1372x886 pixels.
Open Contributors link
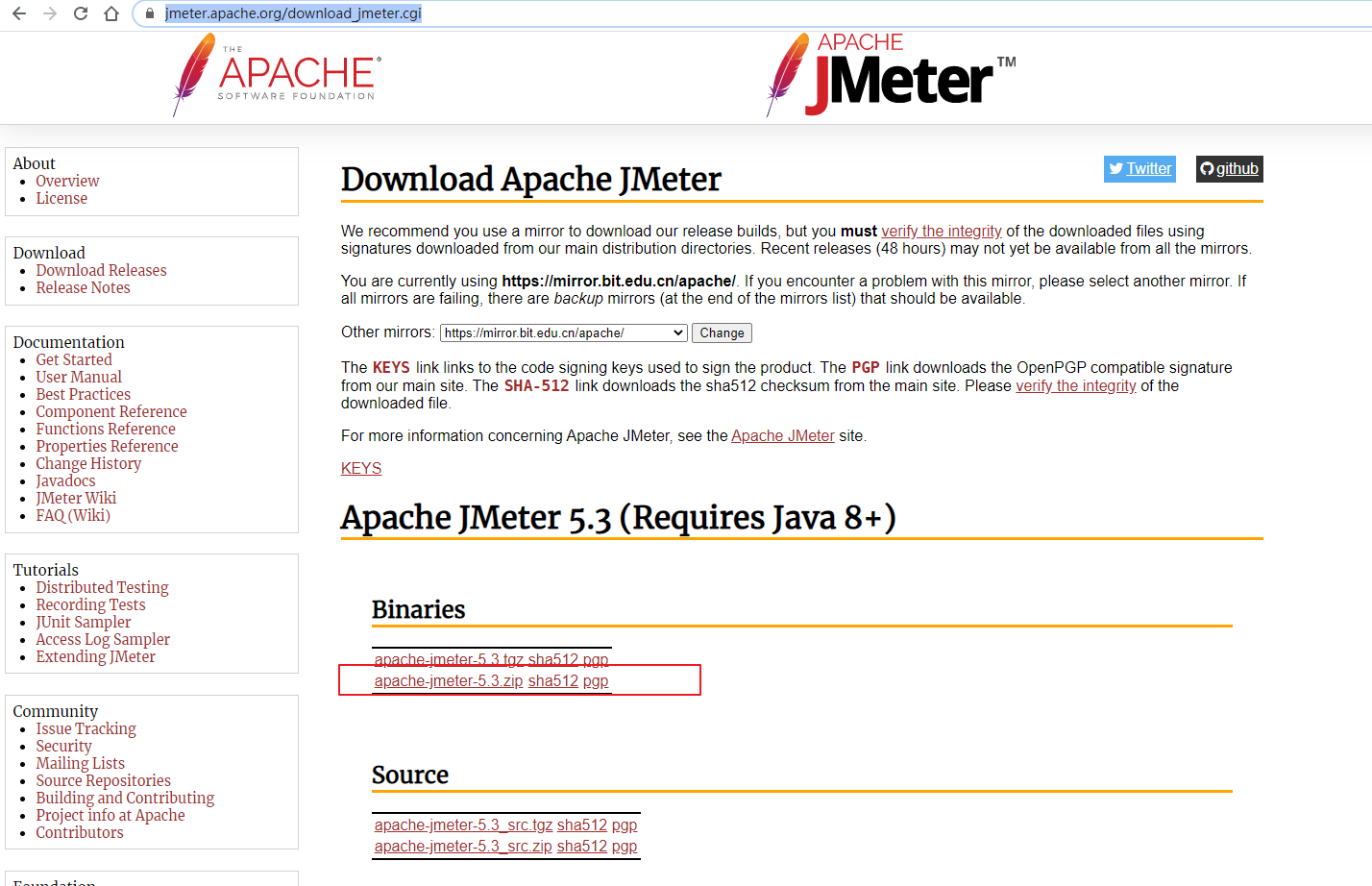(80, 832)
